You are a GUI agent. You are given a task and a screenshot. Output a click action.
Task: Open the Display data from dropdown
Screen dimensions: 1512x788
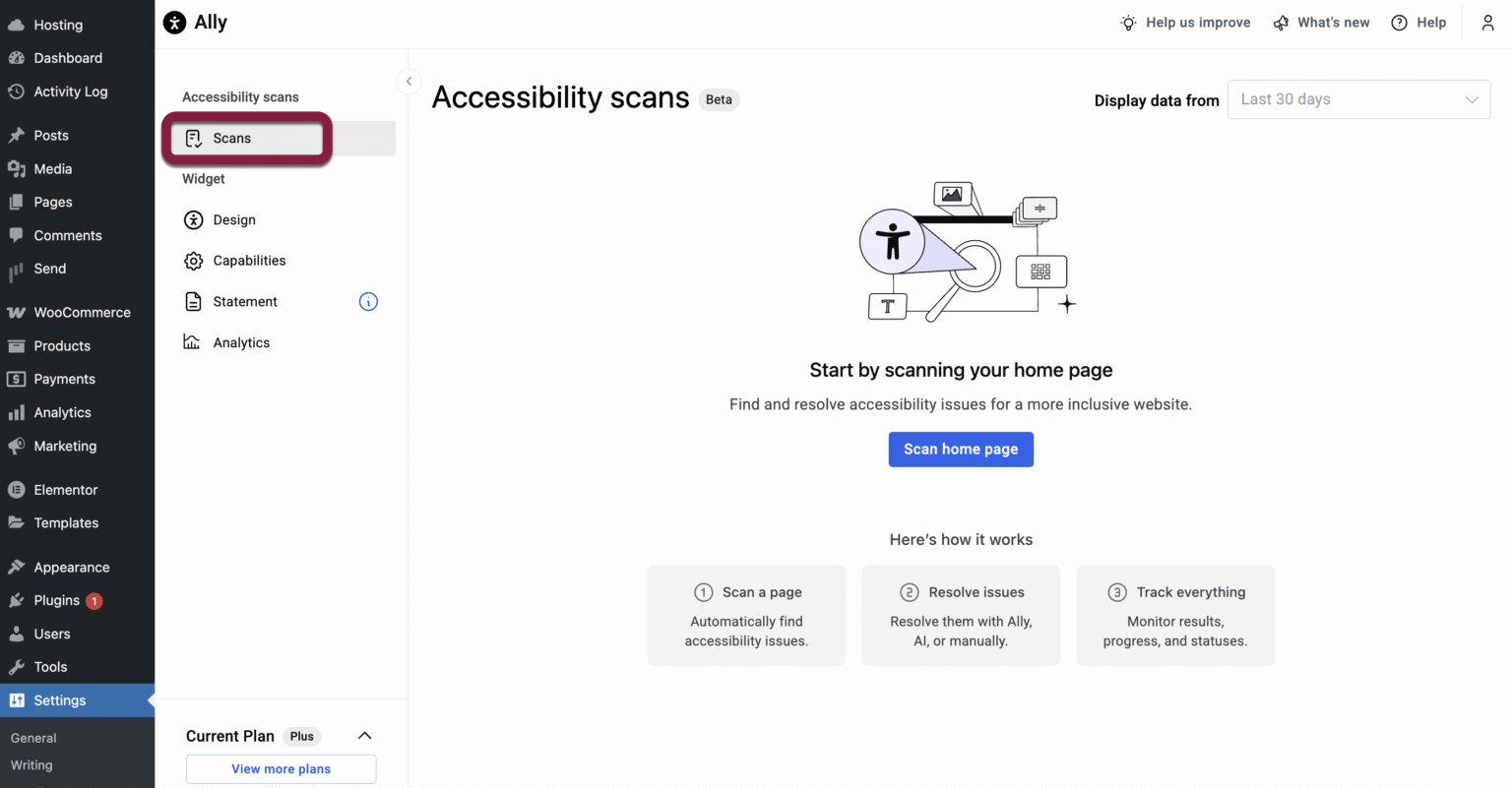tap(1359, 99)
